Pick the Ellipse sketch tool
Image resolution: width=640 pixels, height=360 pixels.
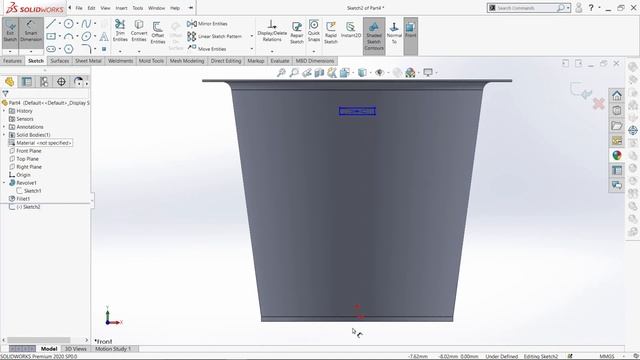86,36
